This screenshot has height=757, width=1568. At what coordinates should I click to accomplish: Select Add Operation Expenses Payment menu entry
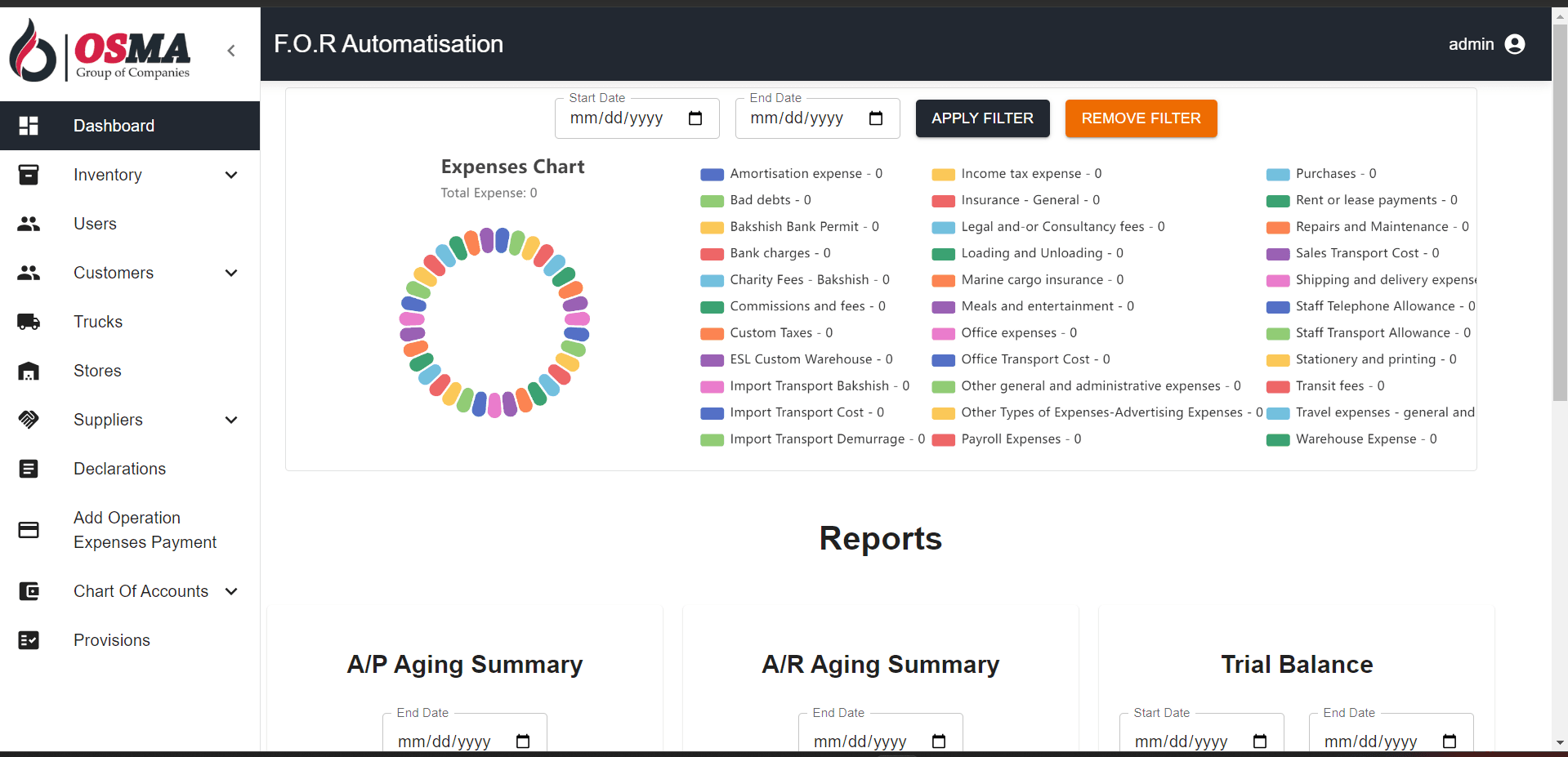145,530
